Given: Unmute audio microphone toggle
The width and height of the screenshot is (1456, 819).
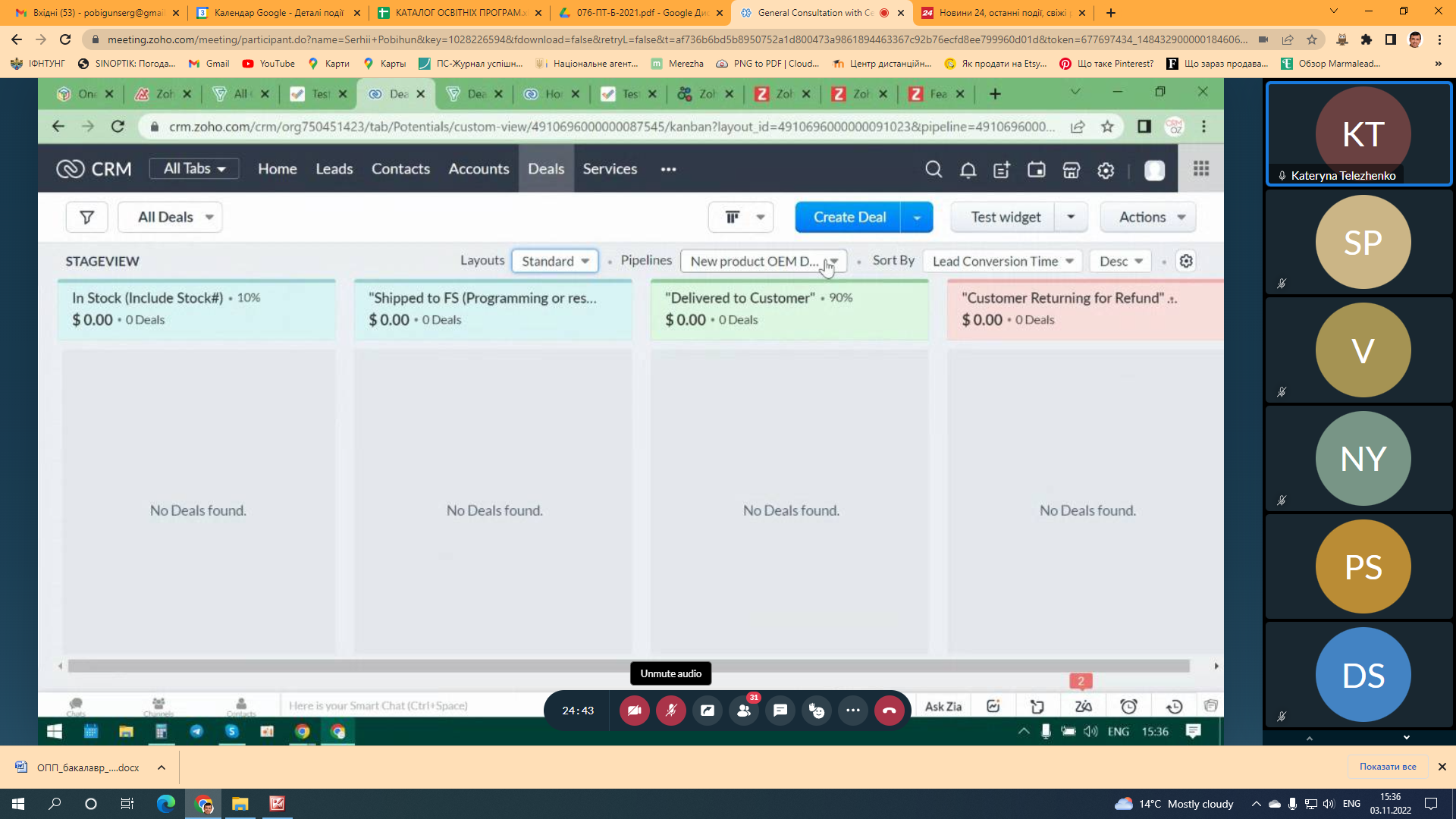Looking at the screenshot, I should click(x=671, y=711).
